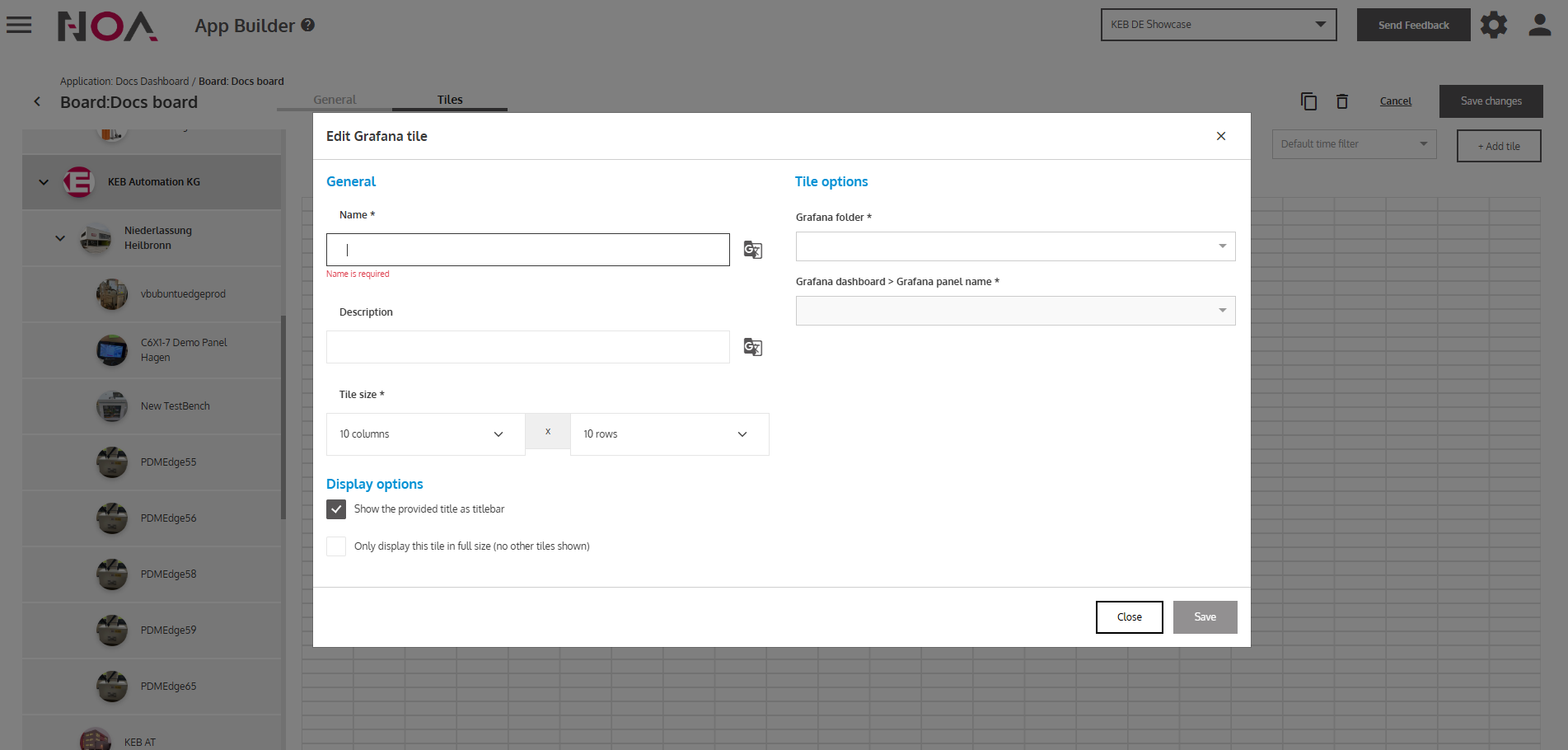Open the user account icon
1568x750 pixels.
tap(1539, 25)
